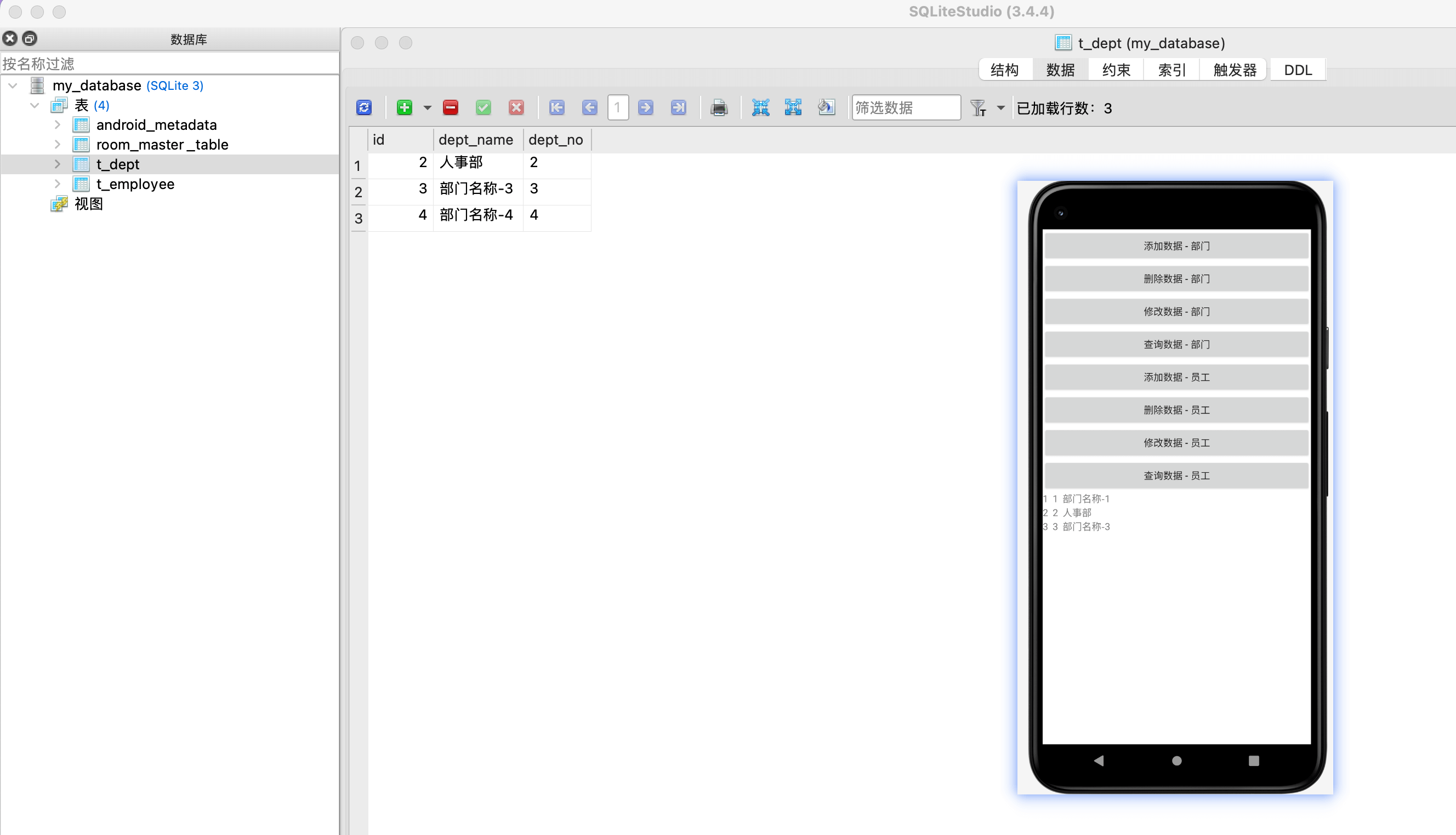The image size is (1456, 835).
Task: Tap 修改数据 - 部门 button on phone
Action: pyautogui.click(x=1176, y=311)
